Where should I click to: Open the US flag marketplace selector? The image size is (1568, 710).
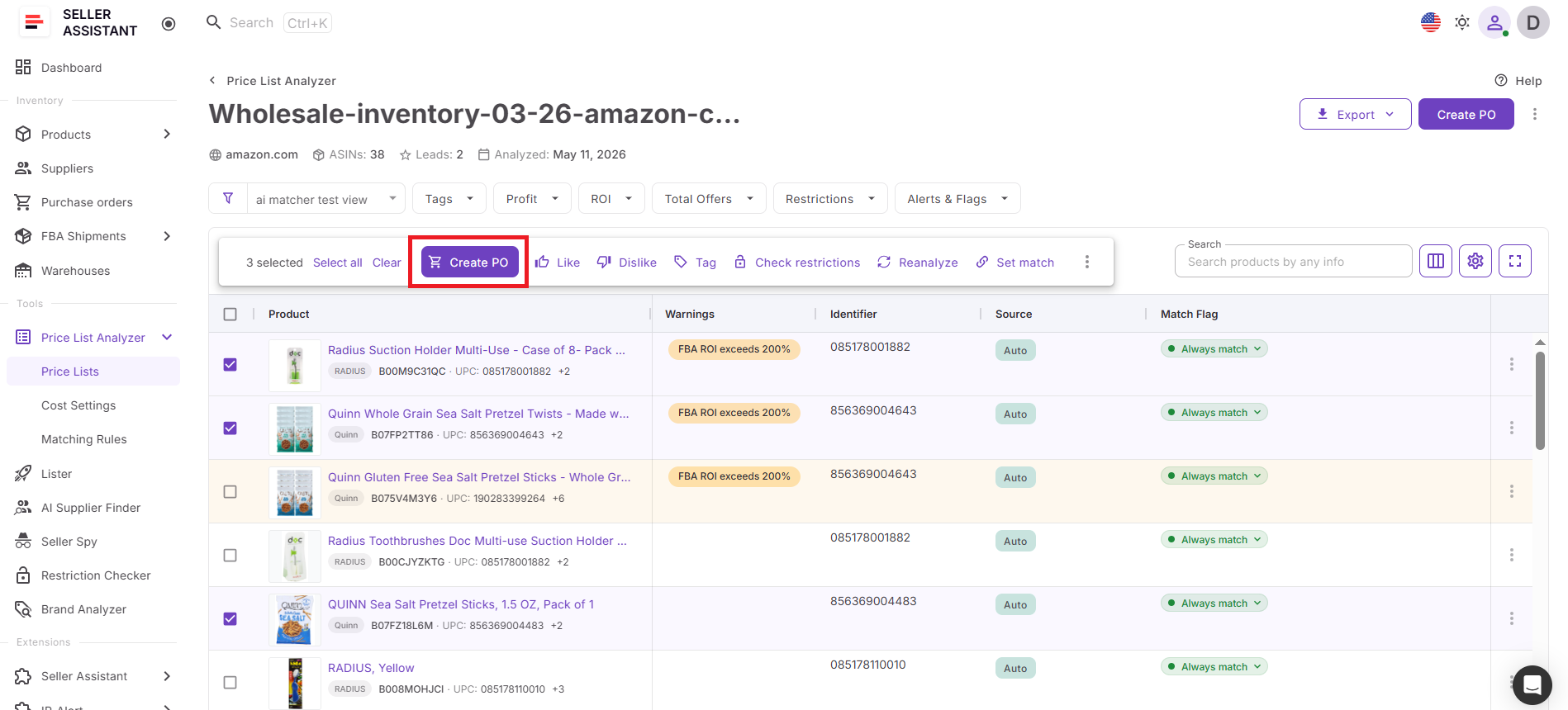(1431, 22)
